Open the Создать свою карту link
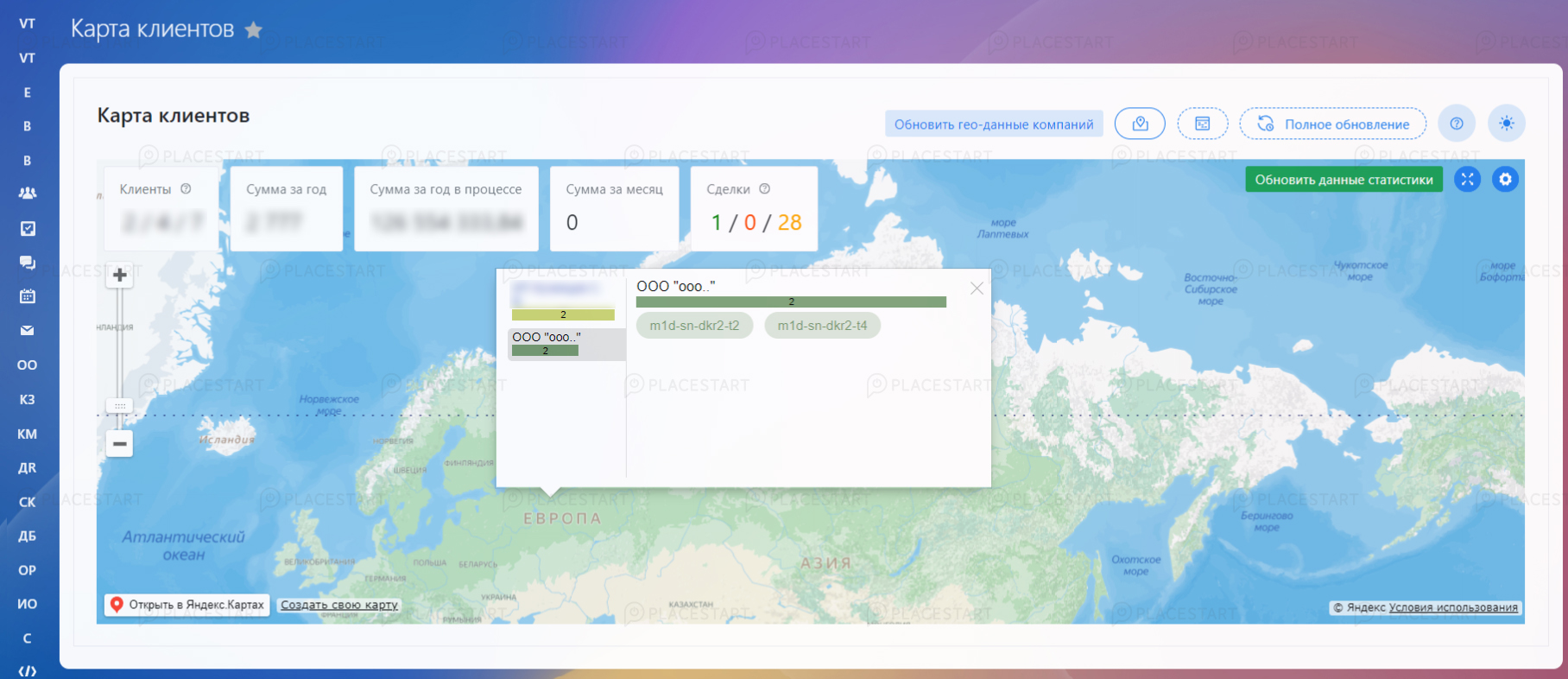This screenshot has height=679, width=1568. 338,605
